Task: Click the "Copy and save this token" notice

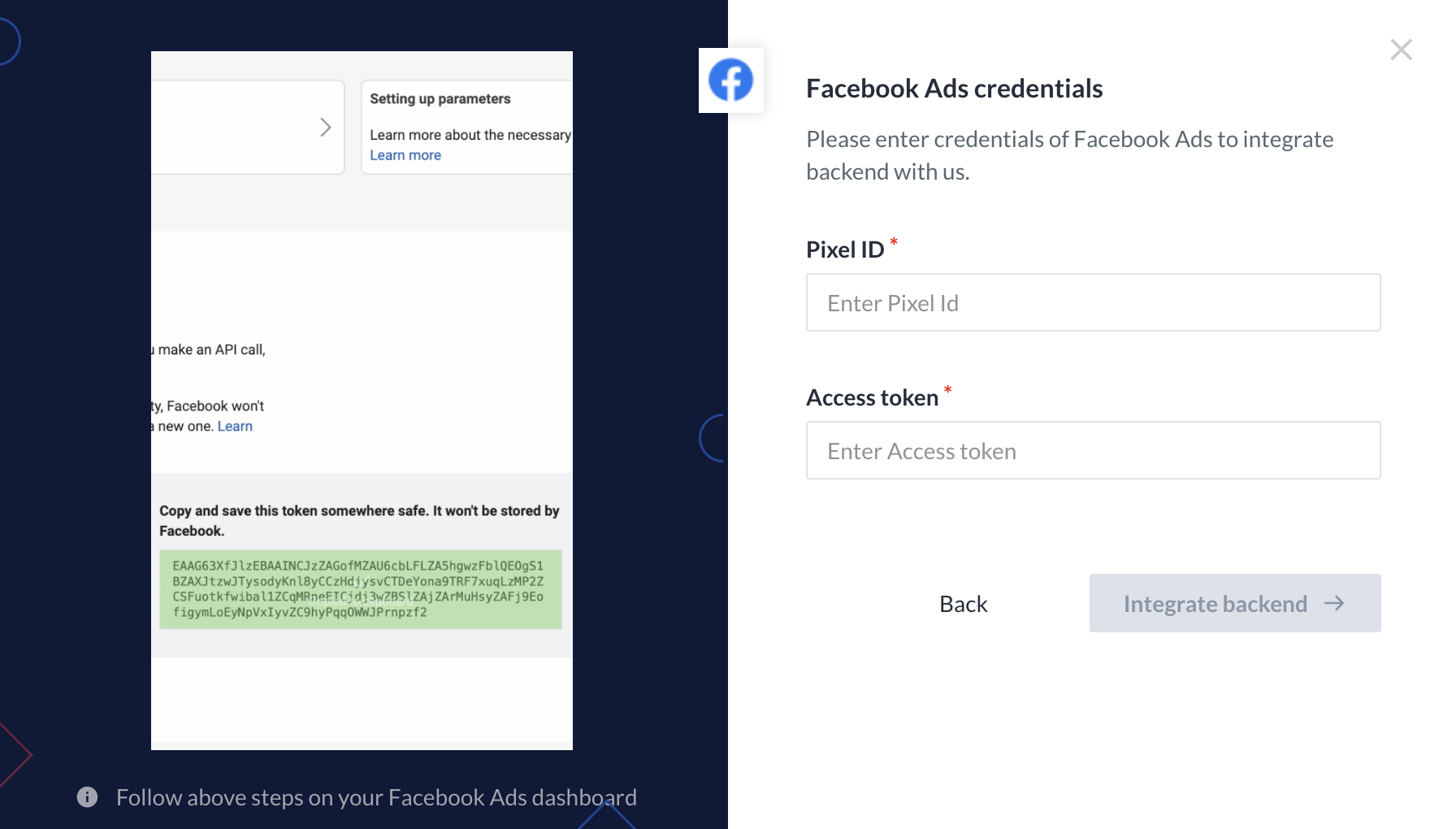Action: click(x=359, y=520)
